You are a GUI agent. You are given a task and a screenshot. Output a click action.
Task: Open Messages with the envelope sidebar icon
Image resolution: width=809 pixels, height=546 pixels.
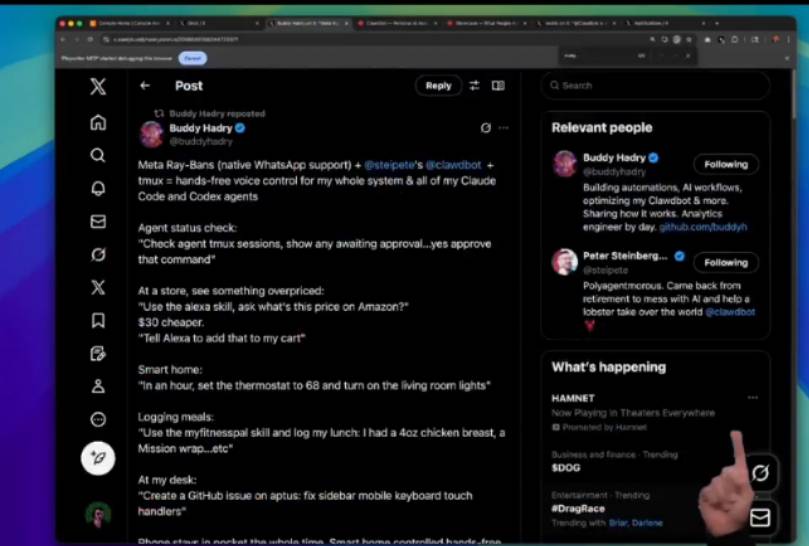pos(98,221)
